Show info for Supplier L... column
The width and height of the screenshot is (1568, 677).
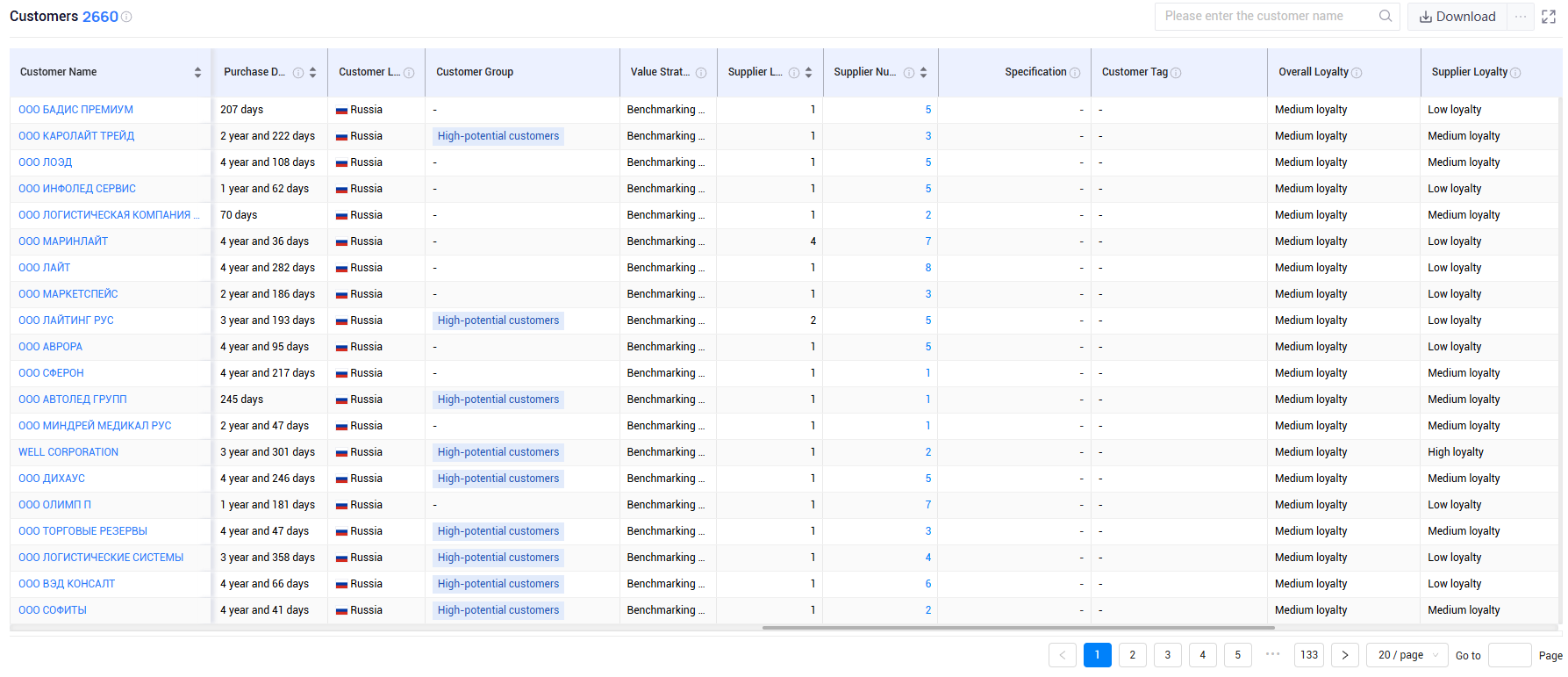794,73
